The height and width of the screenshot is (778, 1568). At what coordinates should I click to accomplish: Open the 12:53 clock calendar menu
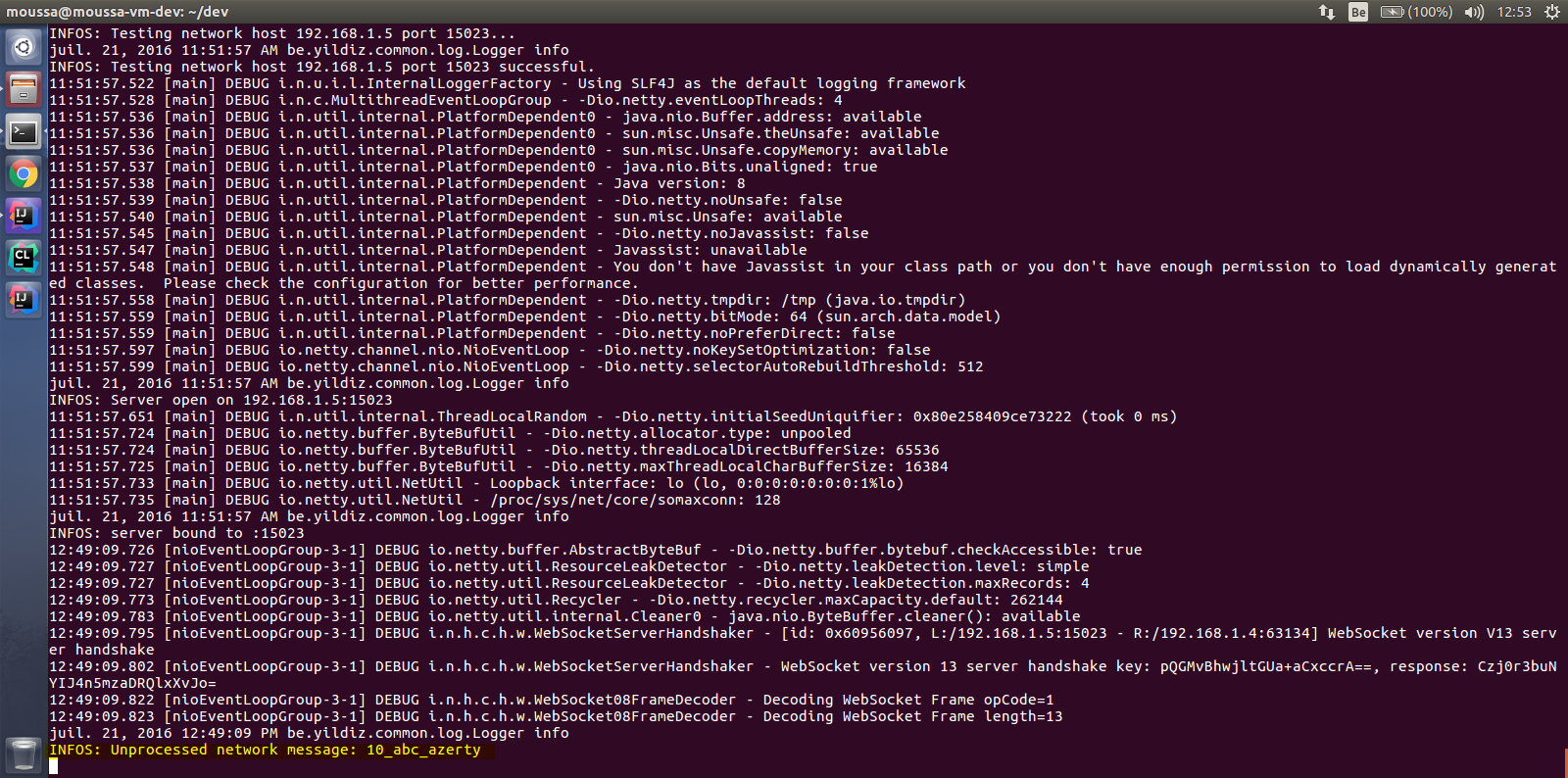tap(1514, 12)
